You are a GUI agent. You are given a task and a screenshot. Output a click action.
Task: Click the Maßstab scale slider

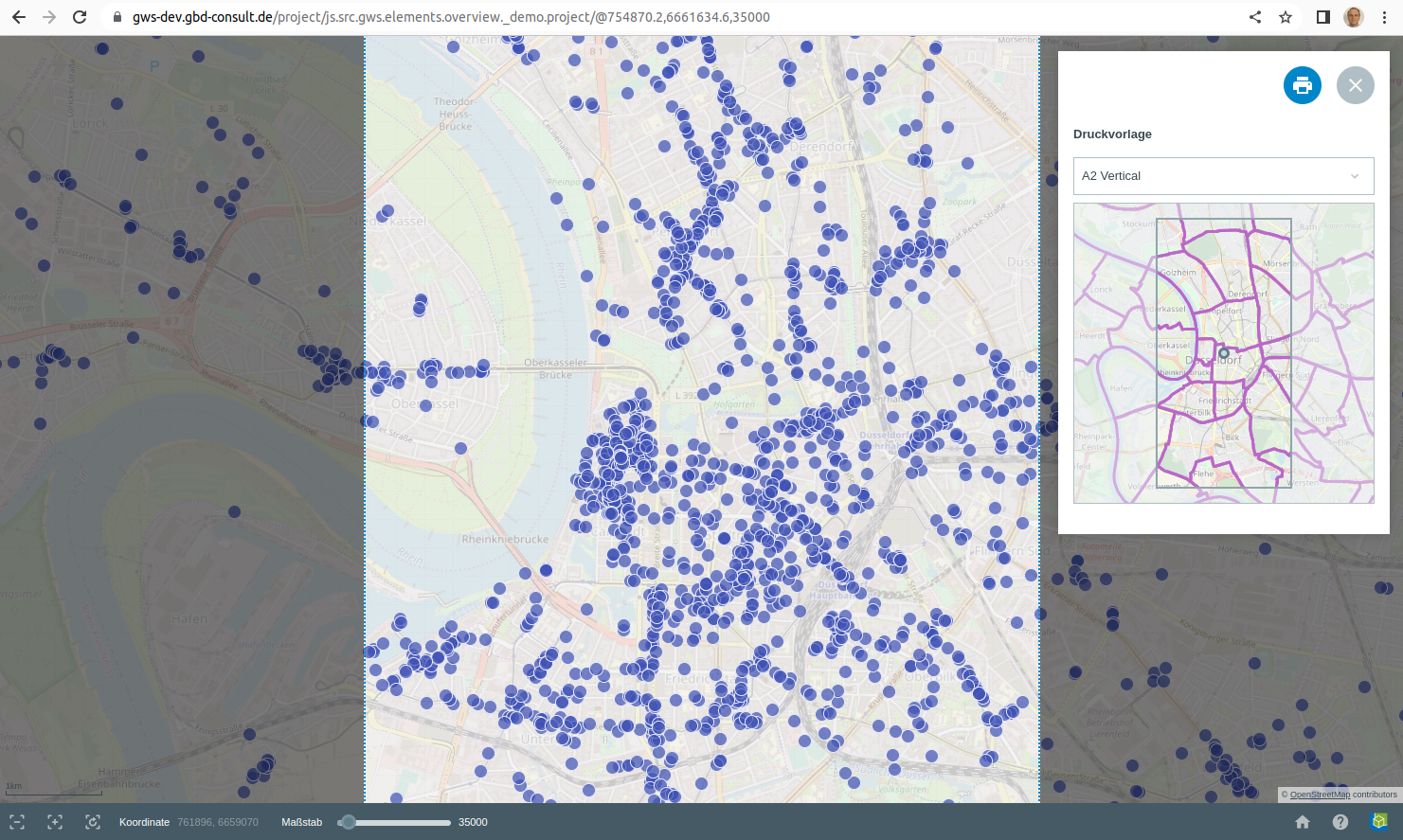(x=396, y=822)
